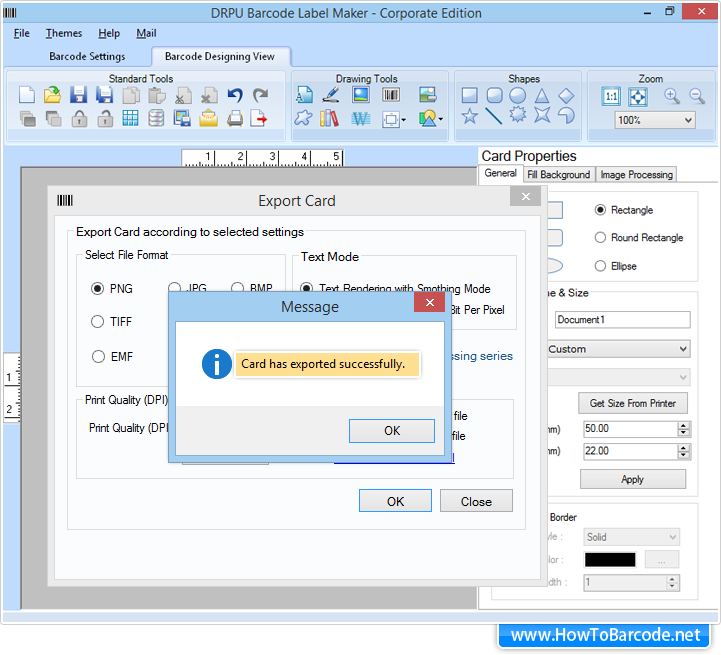
Task: Expand the clipart shapes tool dropdown arrow
Action: tap(441, 120)
